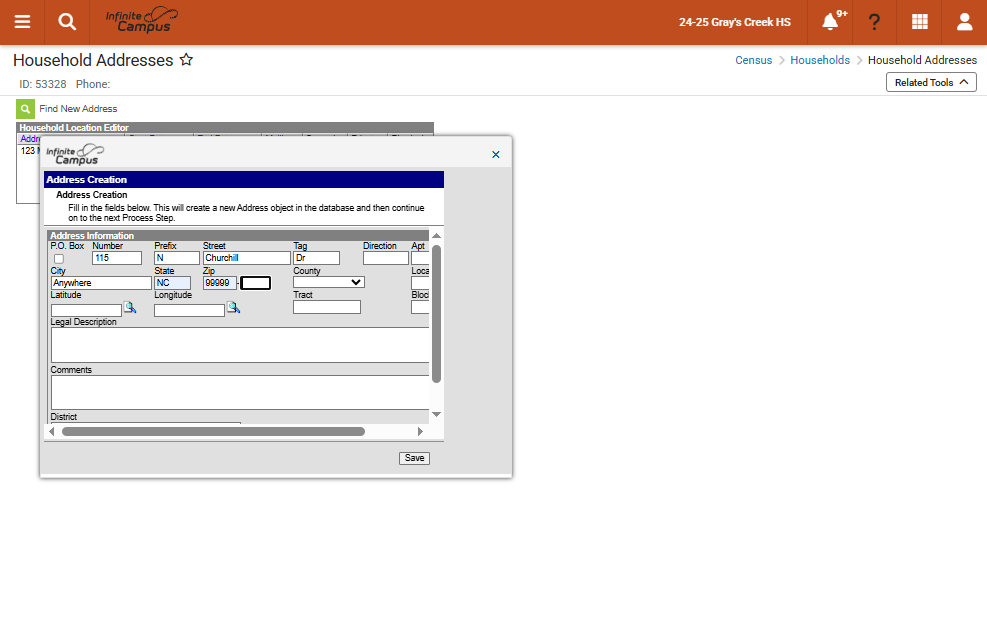Click the Infinite Campus header logo
Screen dimensions: 987x641
(142, 21)
